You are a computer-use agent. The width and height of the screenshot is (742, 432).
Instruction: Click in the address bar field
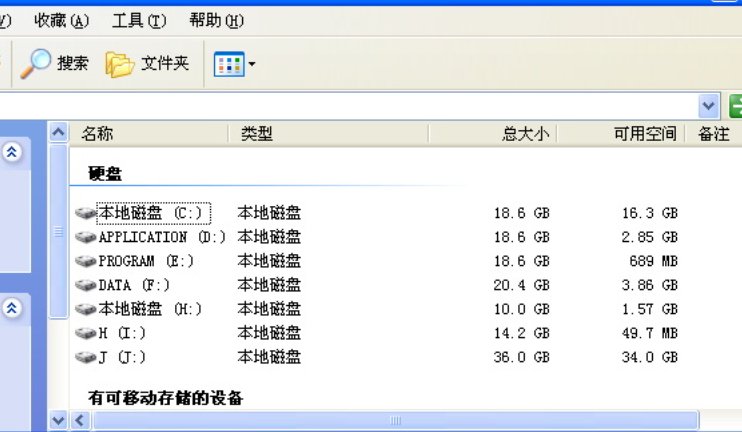348,106
